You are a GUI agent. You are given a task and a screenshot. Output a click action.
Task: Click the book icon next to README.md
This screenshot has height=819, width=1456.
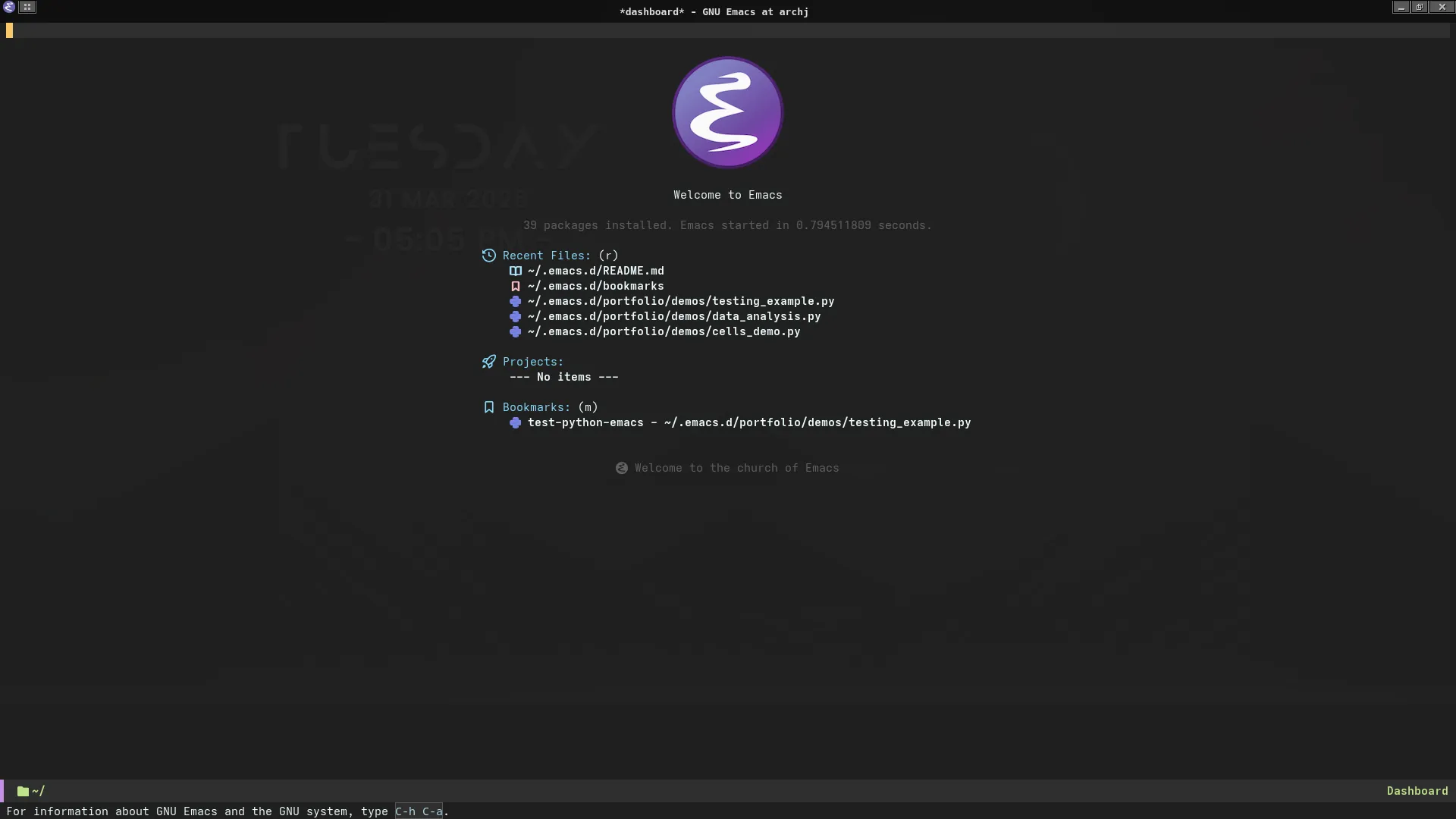click(516, 271)
